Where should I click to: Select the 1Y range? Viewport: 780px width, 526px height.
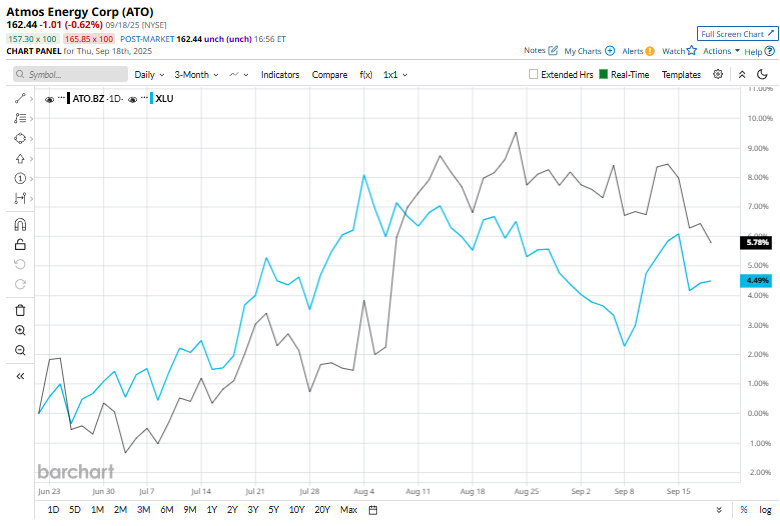(212, 510)
